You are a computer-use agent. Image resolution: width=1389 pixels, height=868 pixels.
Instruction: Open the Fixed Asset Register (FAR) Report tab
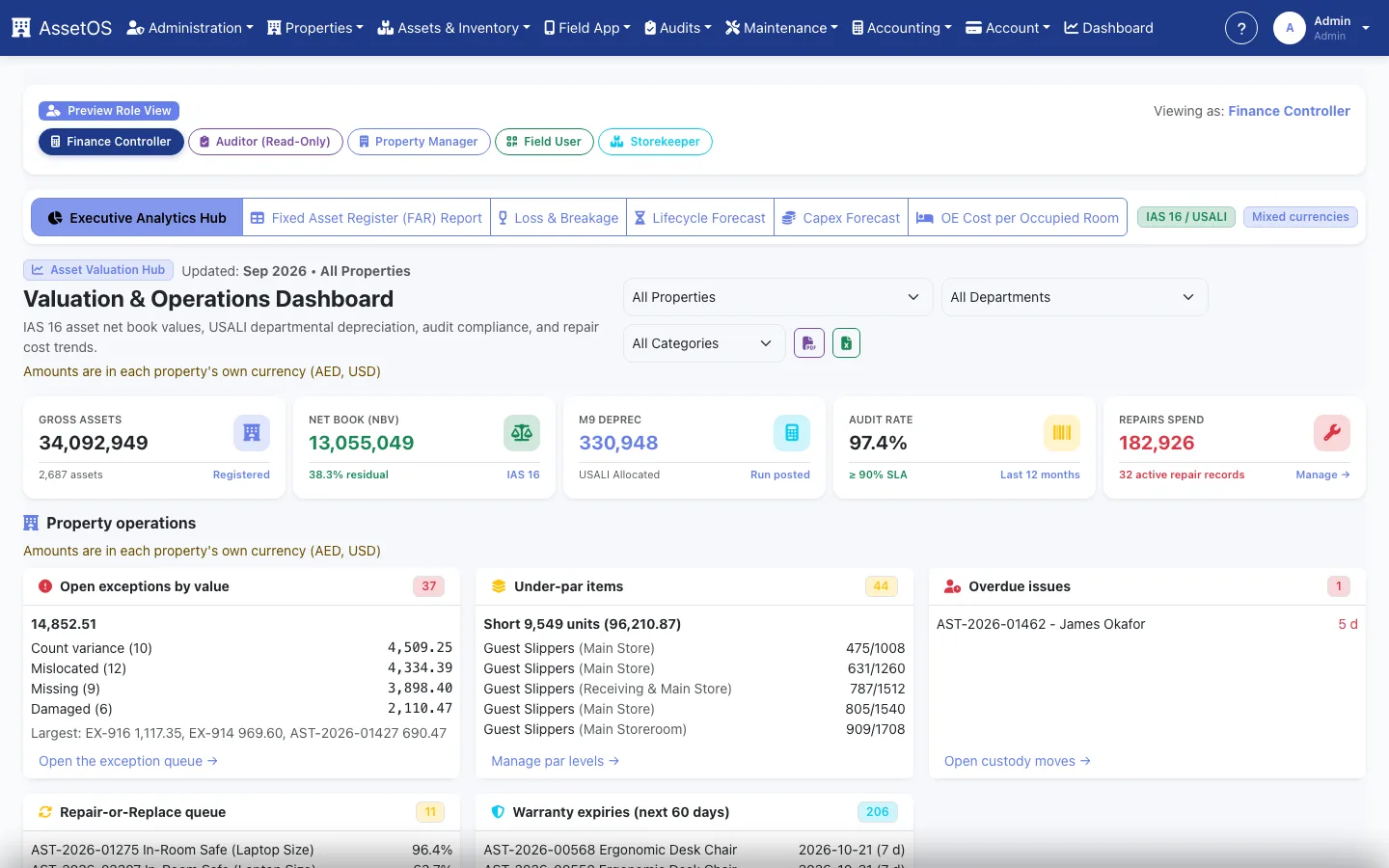tap(367, 218)
